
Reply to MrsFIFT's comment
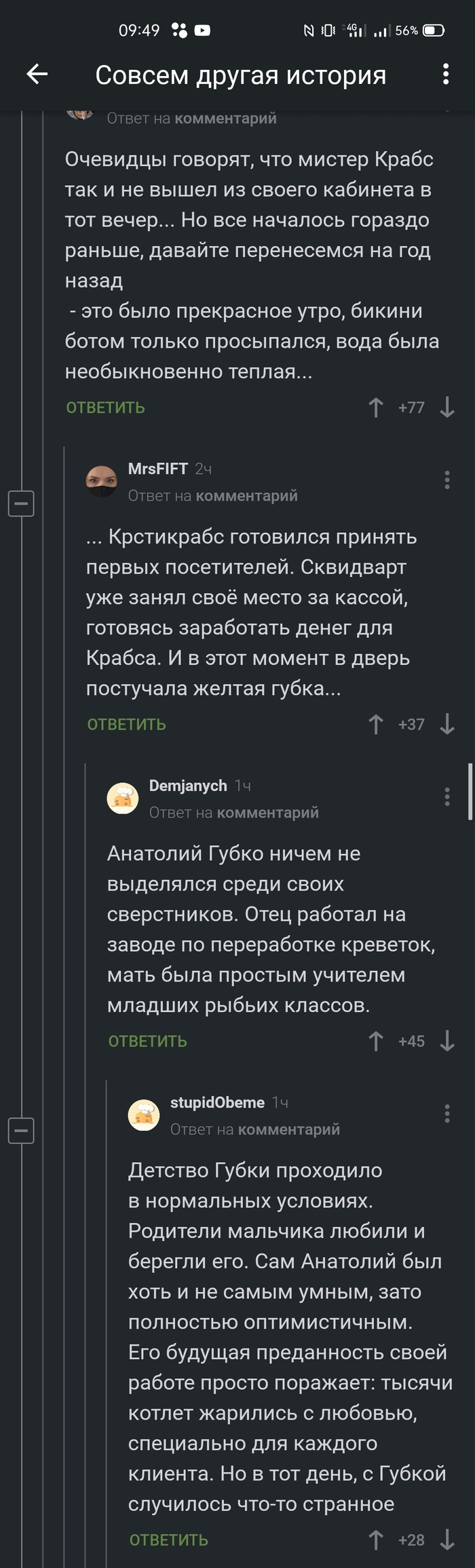click(127, 725)
